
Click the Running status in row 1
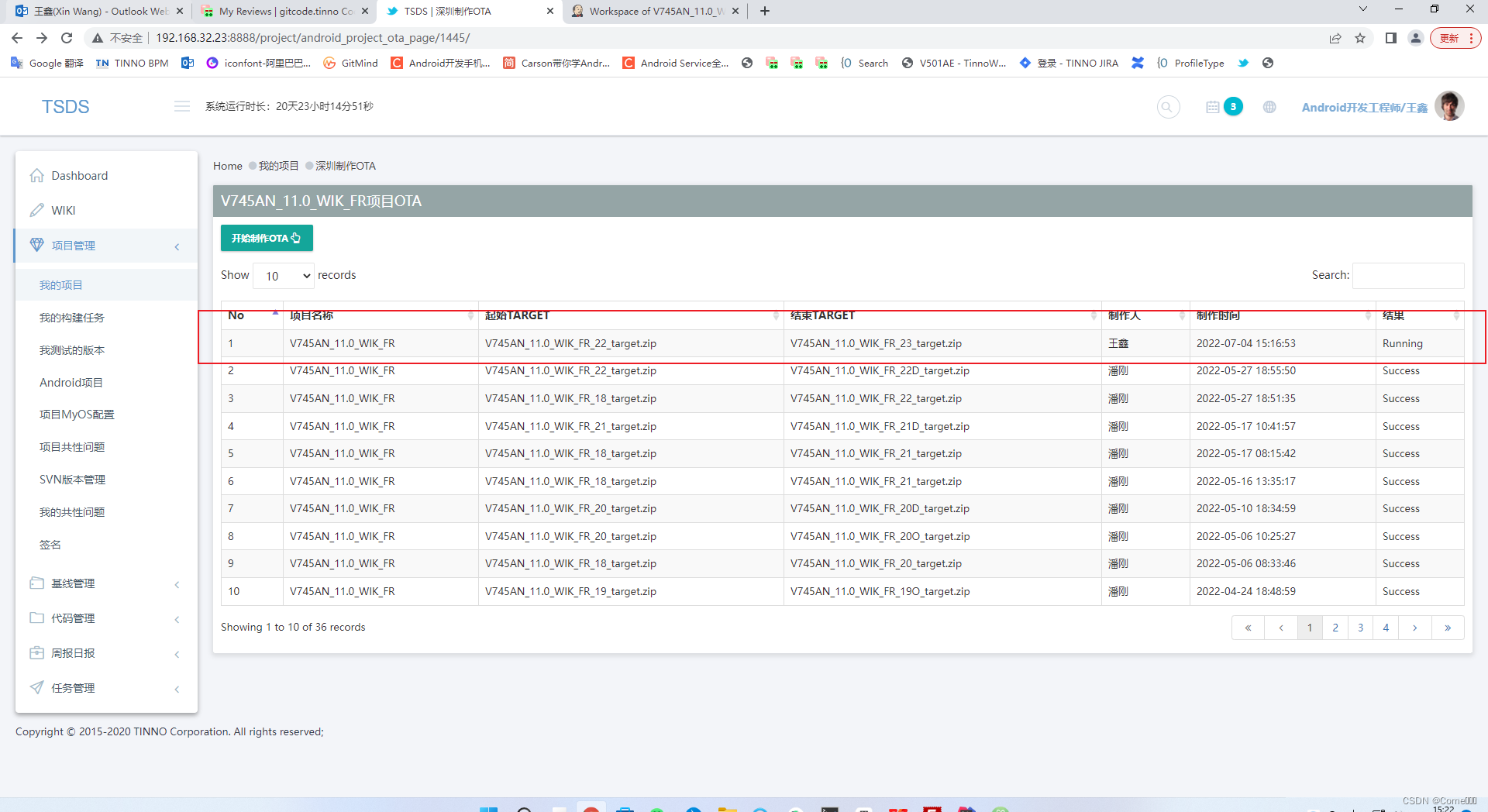[x=1403, y=343]
